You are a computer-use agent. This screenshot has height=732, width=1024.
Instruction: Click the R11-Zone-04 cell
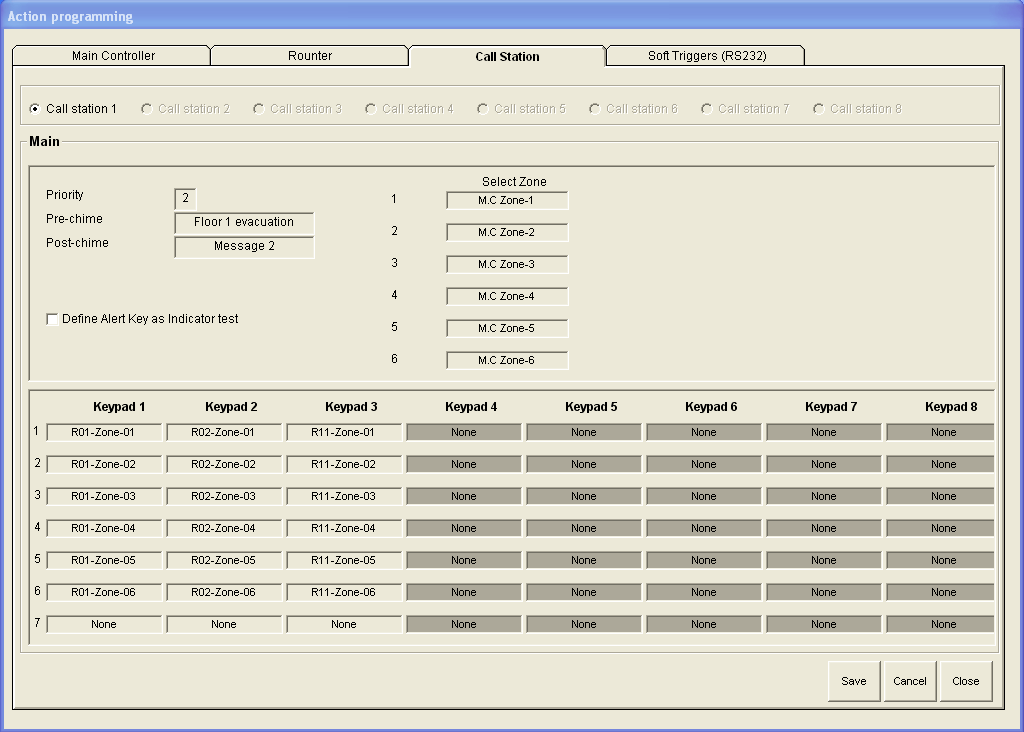tap(344, 528)
